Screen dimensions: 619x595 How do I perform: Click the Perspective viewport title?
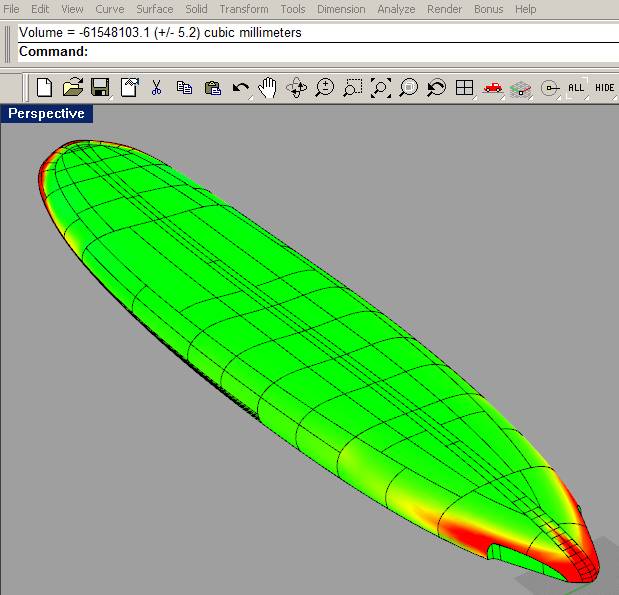[x=47, y=113]
